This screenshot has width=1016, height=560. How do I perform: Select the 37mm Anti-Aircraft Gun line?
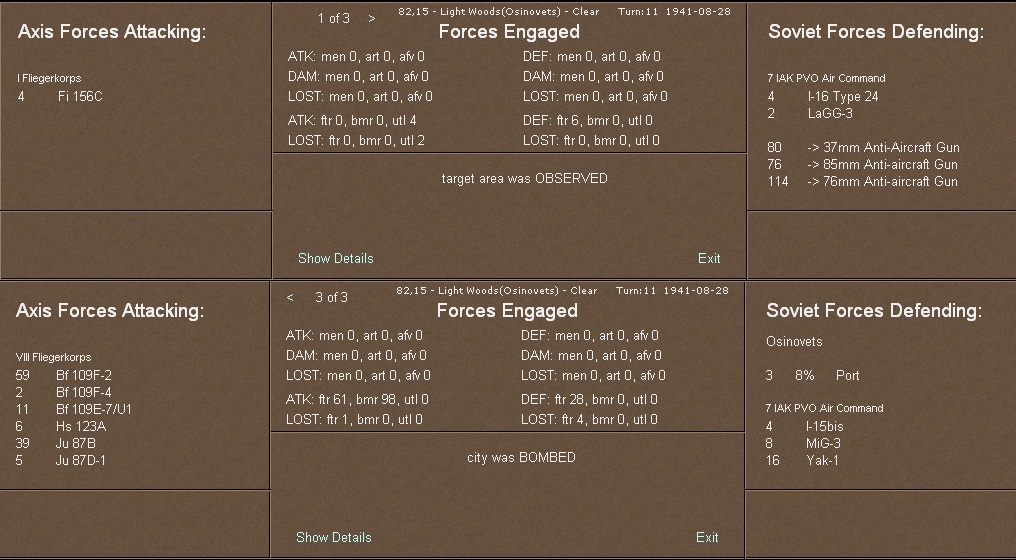pos(882,147)
